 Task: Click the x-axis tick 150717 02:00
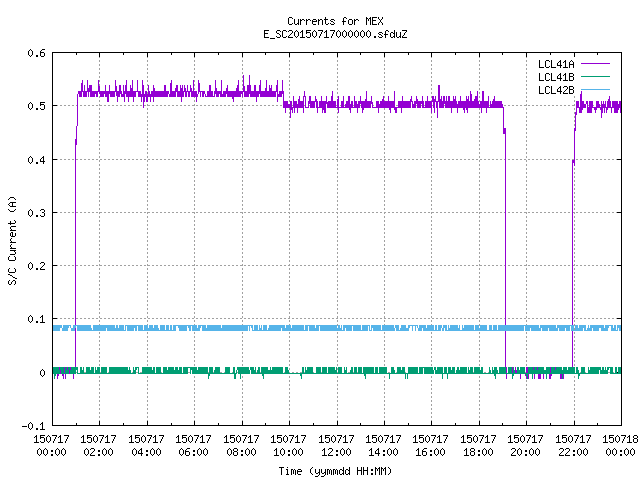(98, 445)
